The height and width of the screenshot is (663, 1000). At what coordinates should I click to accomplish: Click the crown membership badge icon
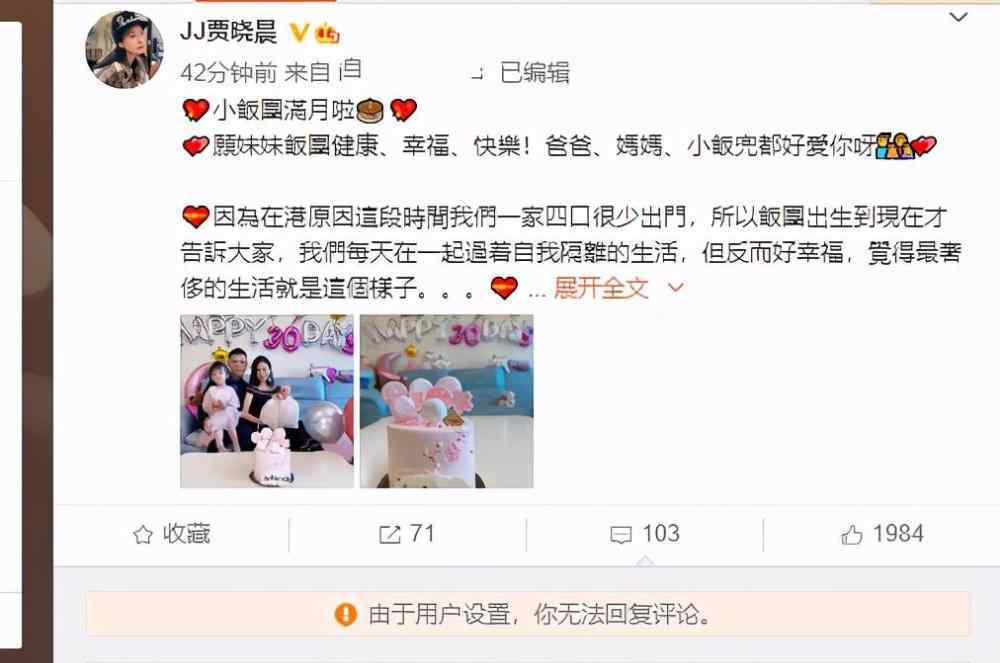[327, 33]
